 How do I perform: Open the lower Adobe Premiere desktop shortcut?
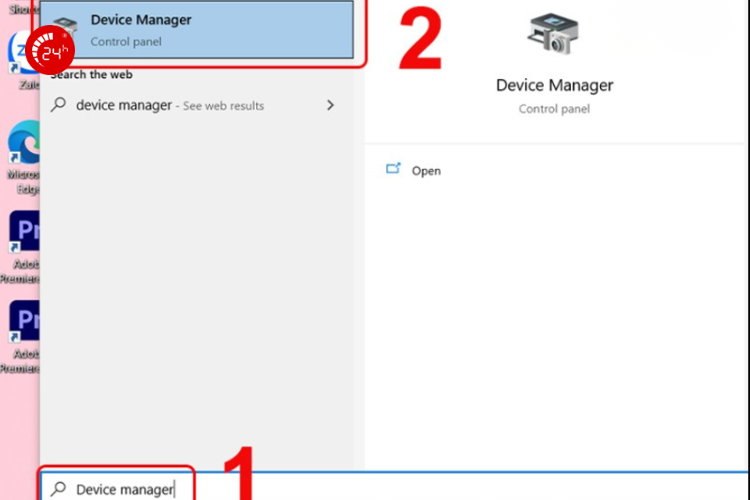22,325
